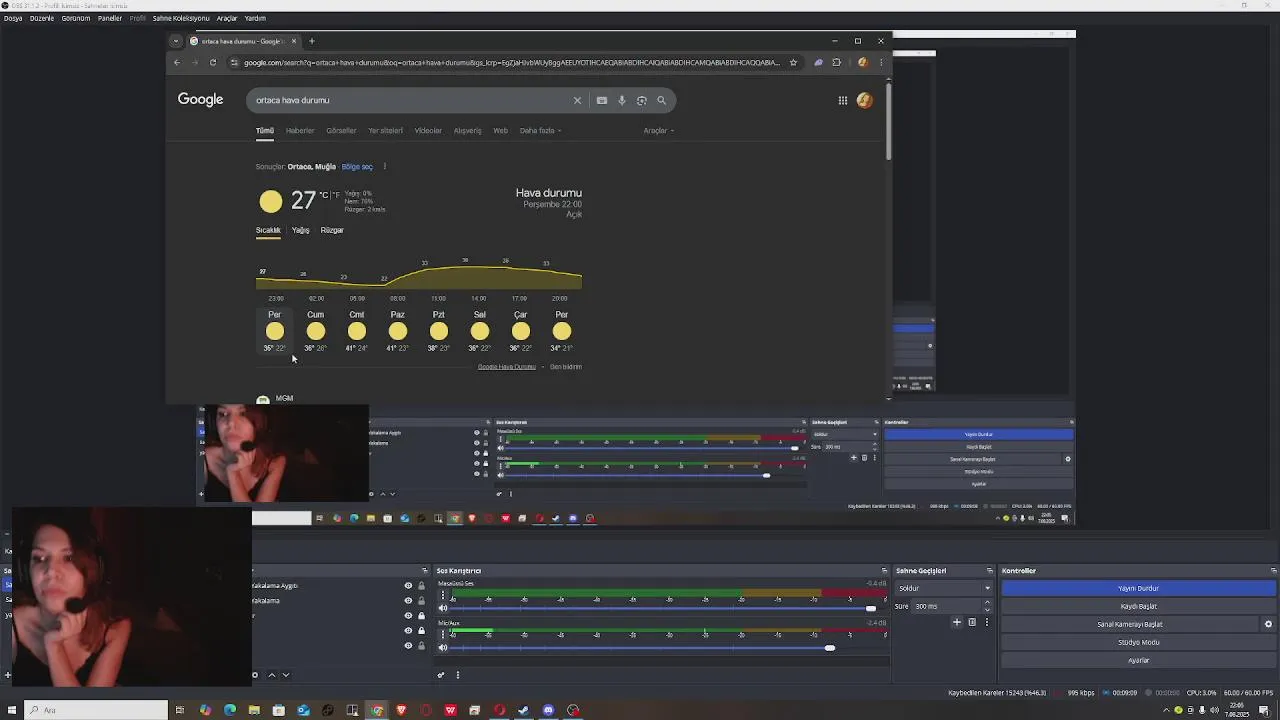
Task: Adjust the Süre 300 ms stepper
Action: point(987,606)
